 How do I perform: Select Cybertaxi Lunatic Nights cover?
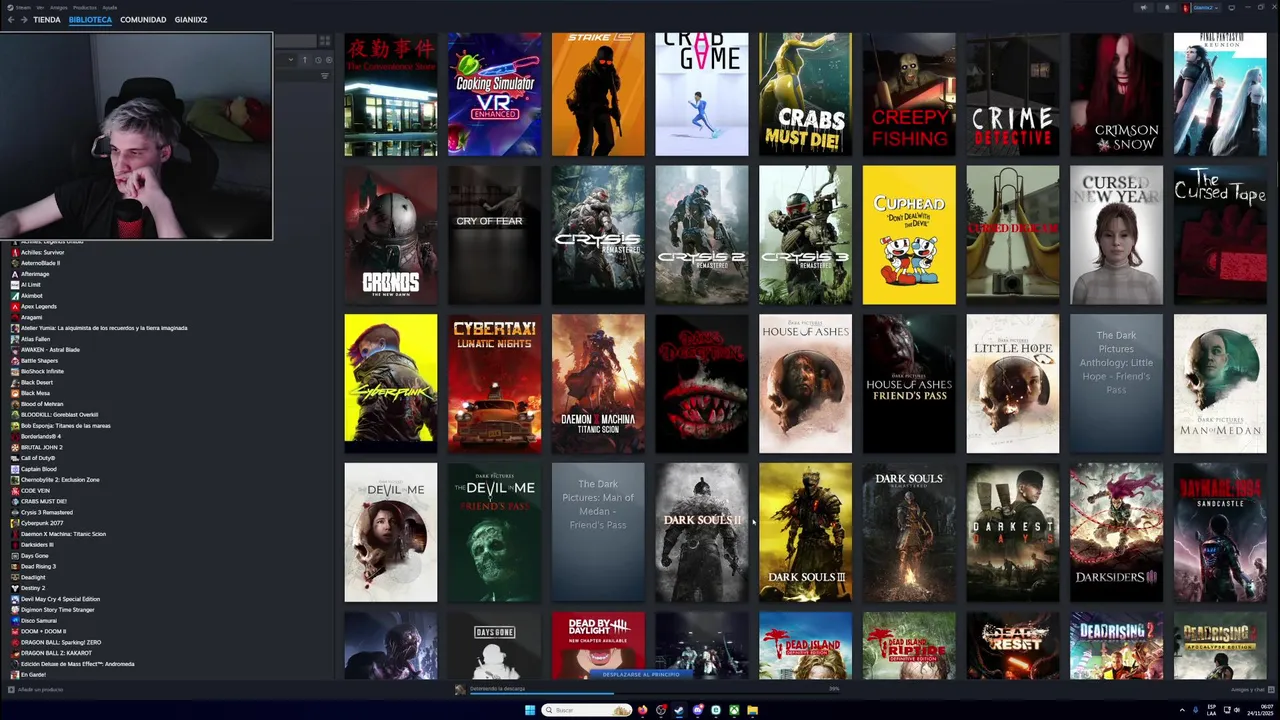(x=494, y=384)
